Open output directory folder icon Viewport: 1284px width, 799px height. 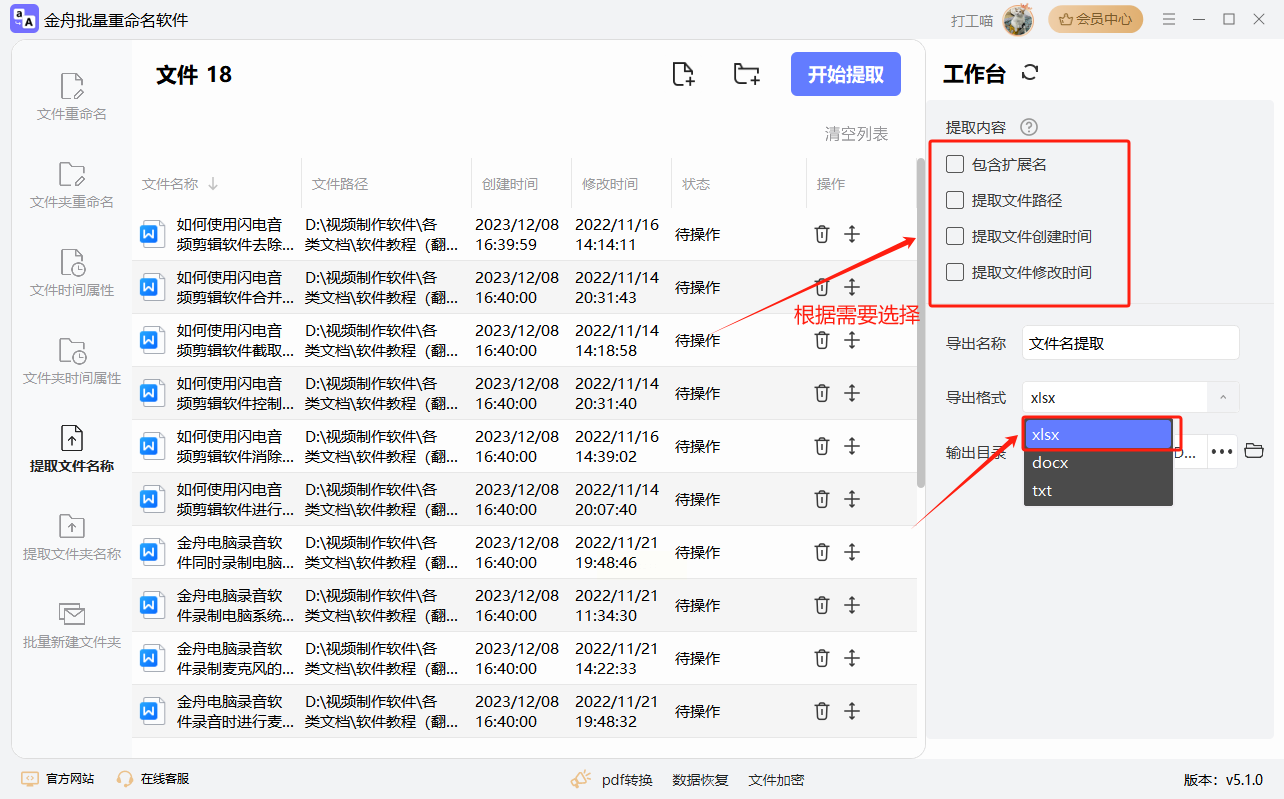point(1254,451)
